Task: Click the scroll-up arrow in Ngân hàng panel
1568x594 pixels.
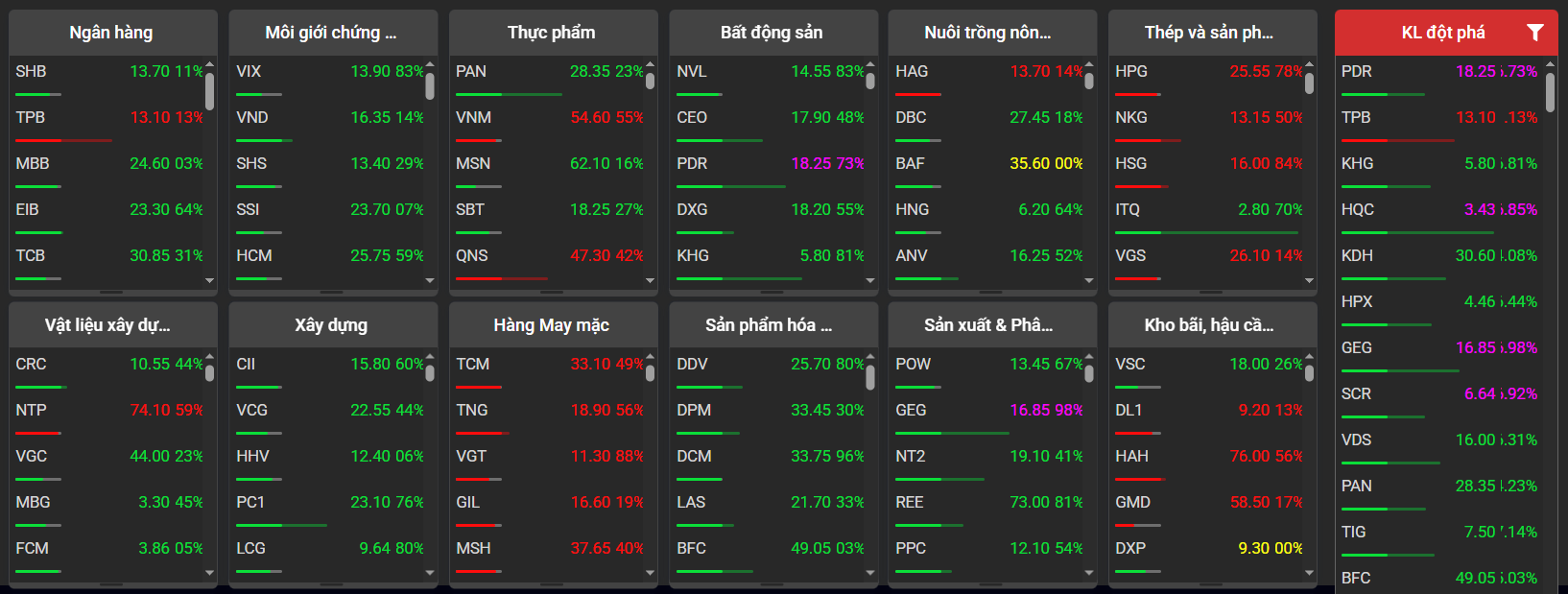Action: pyautogui.click(x=209, y=62)
